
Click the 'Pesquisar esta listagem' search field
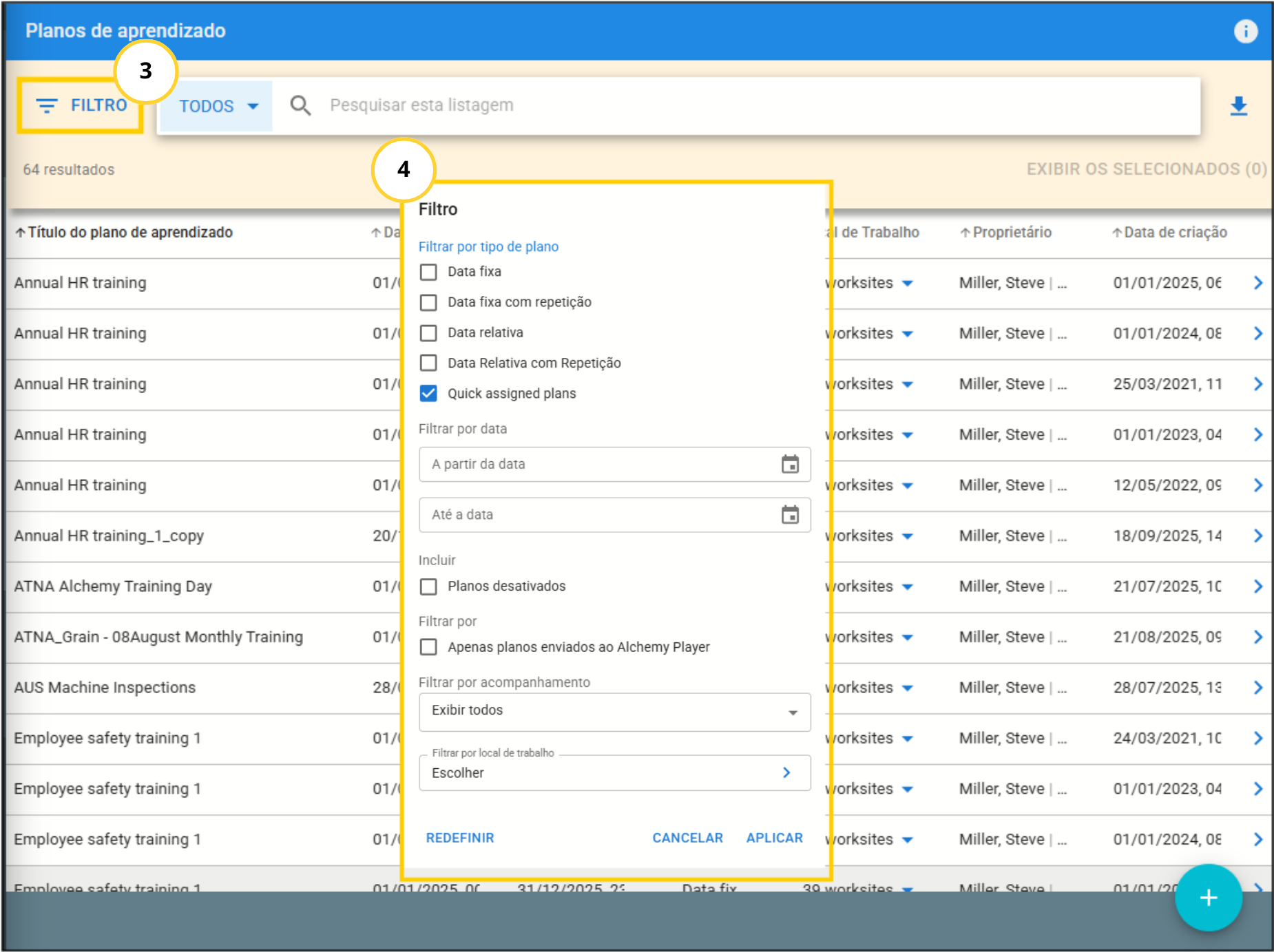coord(758,105)
